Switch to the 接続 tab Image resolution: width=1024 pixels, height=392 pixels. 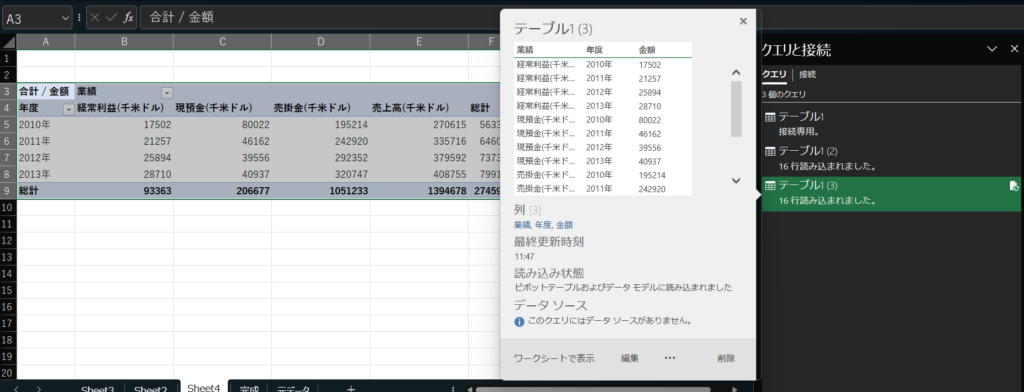(808, 74)
